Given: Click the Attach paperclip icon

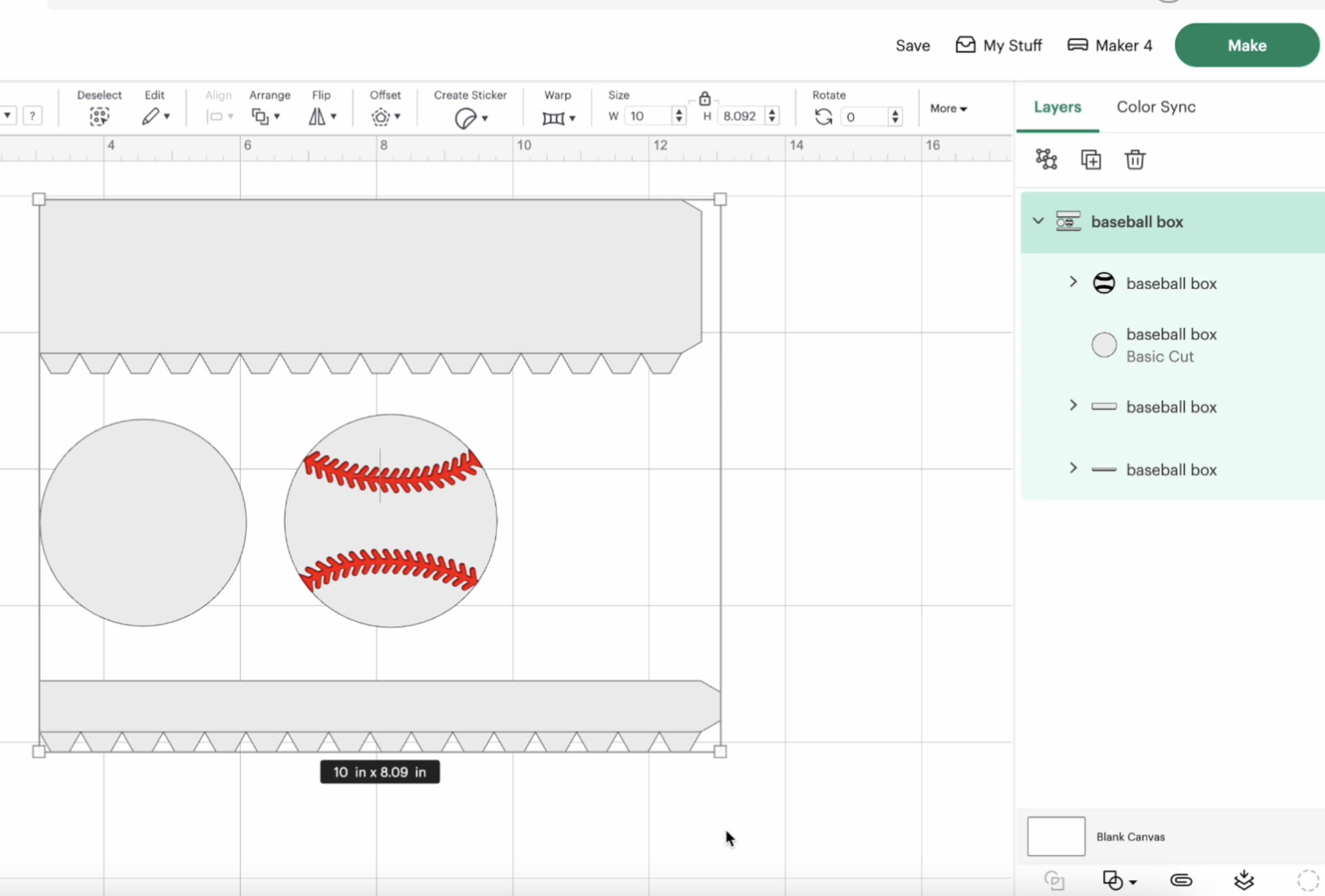Looking at the screenshot, I should [x=1182, y=880].
